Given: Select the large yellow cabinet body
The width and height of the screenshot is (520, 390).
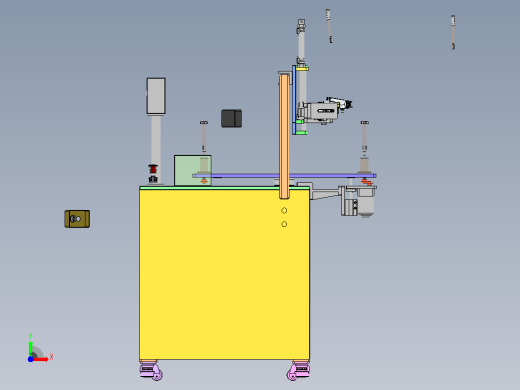Looking at the screenshot, I should tap(224, 274).
